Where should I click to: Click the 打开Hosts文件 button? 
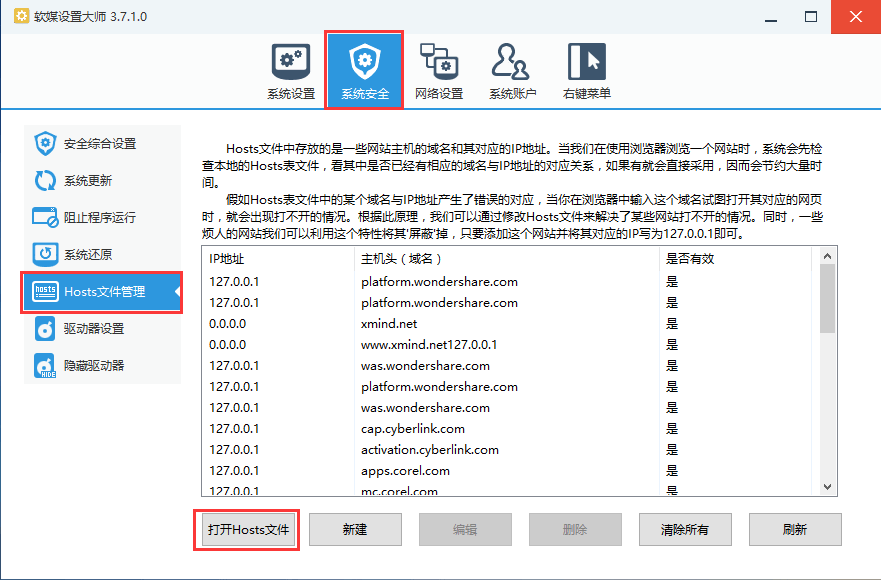point(248,529)
